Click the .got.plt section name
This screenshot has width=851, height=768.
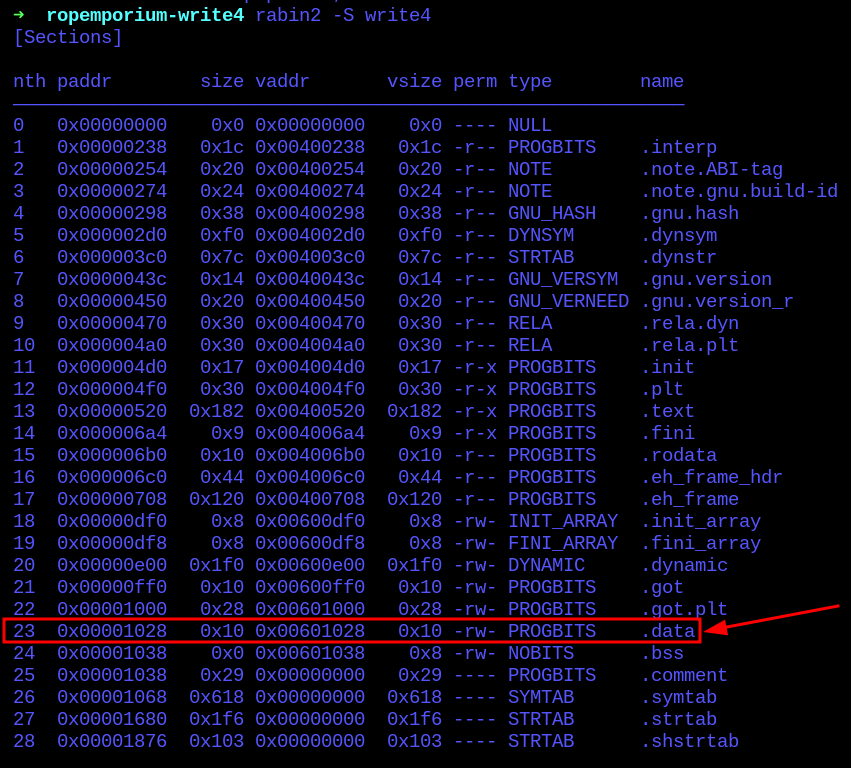(x=684, y=610)
